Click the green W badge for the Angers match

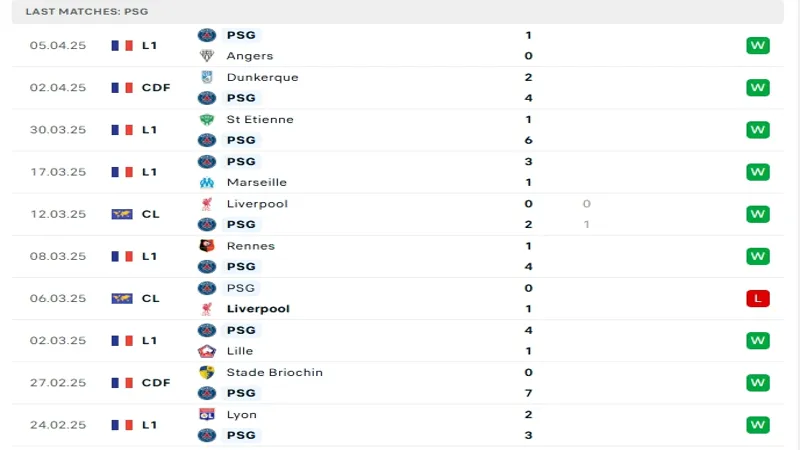pos(758,45)
